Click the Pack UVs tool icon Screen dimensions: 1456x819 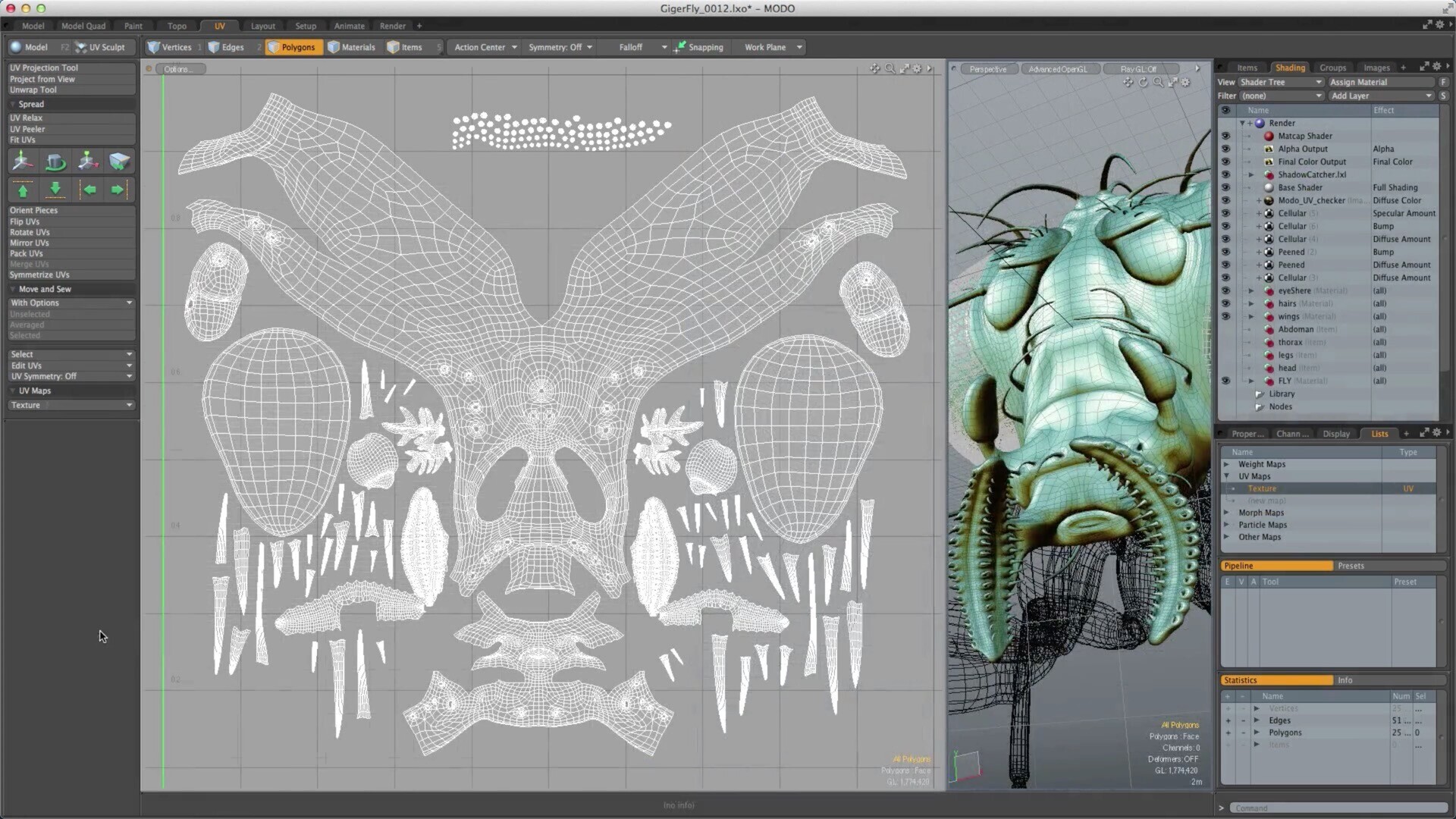(25, 253)
